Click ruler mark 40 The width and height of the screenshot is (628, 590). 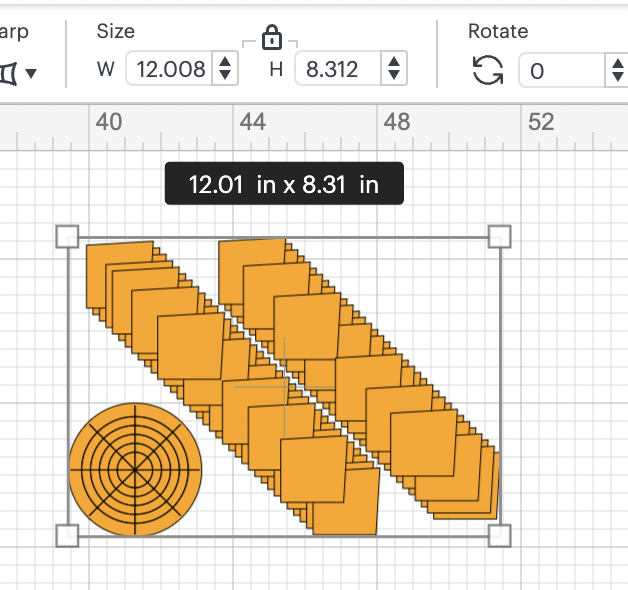109,122
